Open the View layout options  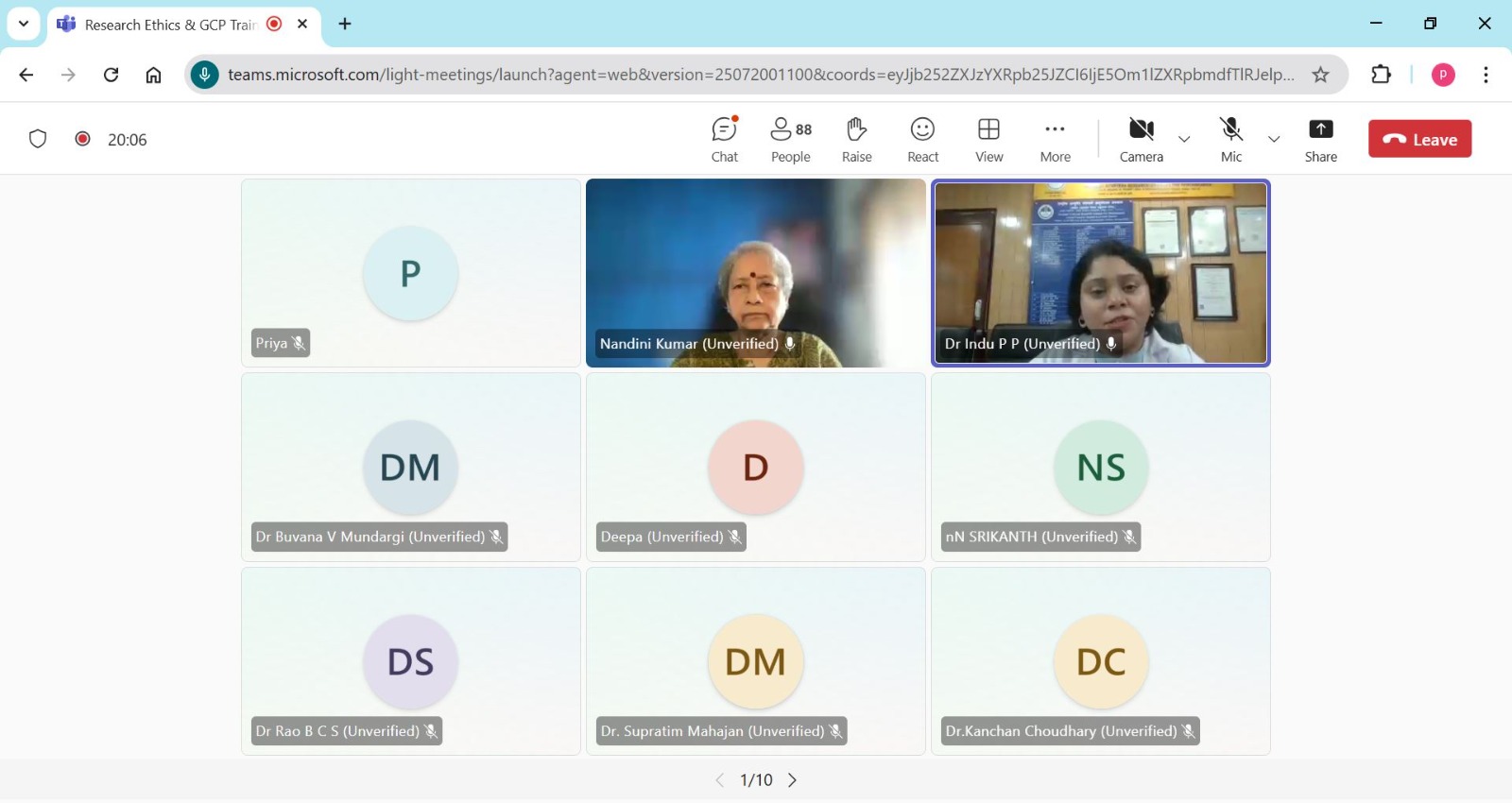coord(988,139)
